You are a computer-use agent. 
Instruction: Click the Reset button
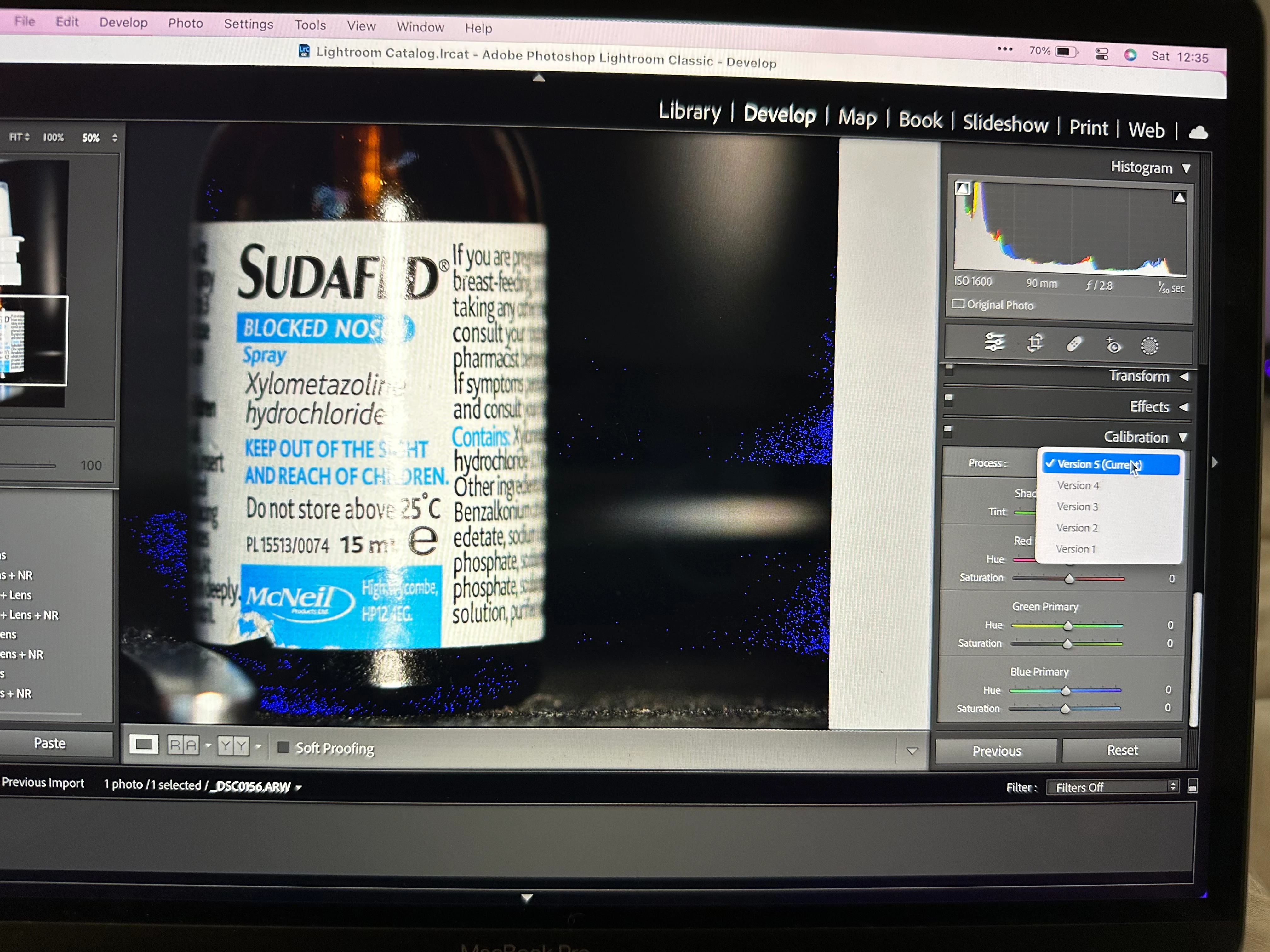point(1121,750)
